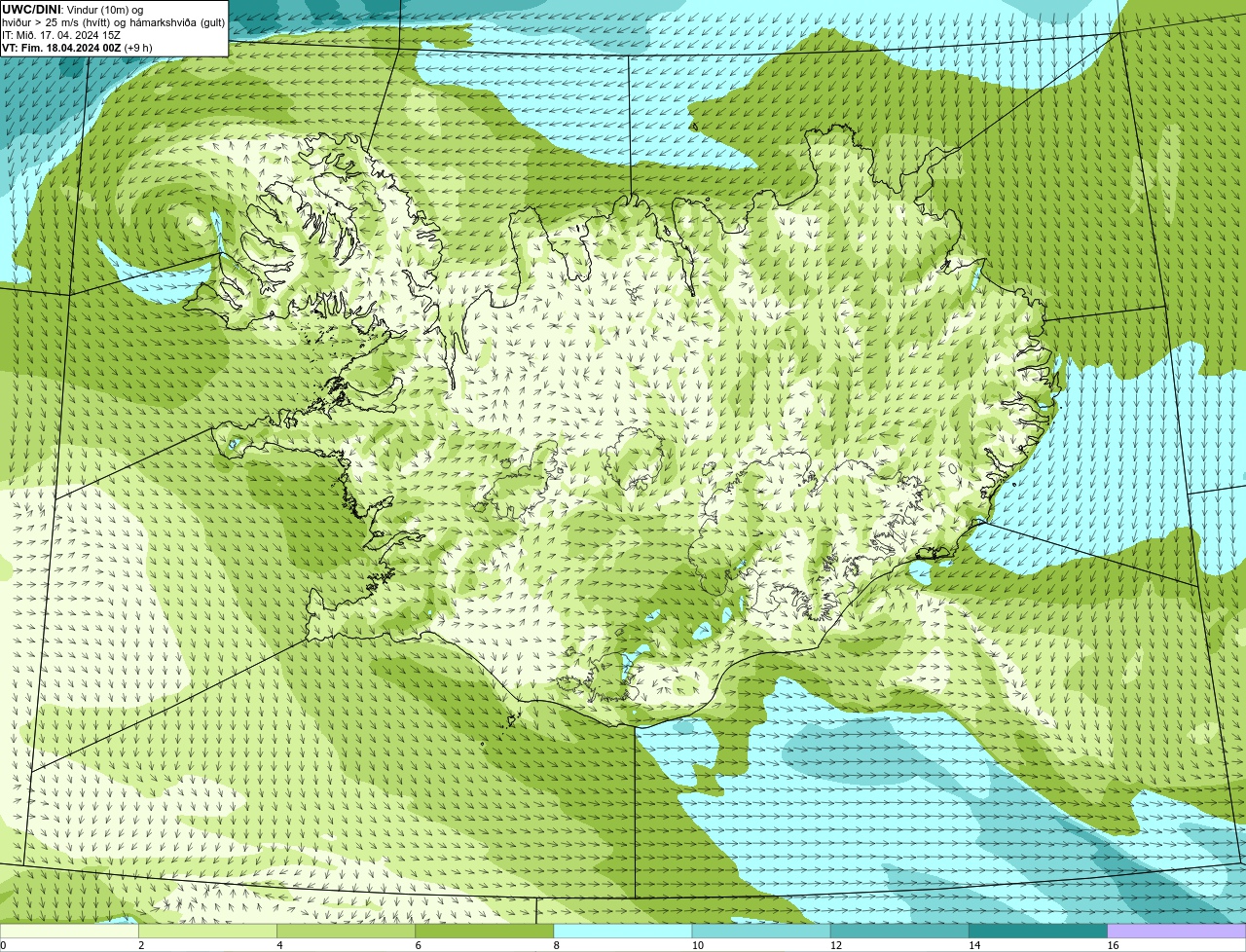Click the 6–8 m/s olive green legend swatch
1246x952 pixels.
(485, 931)
